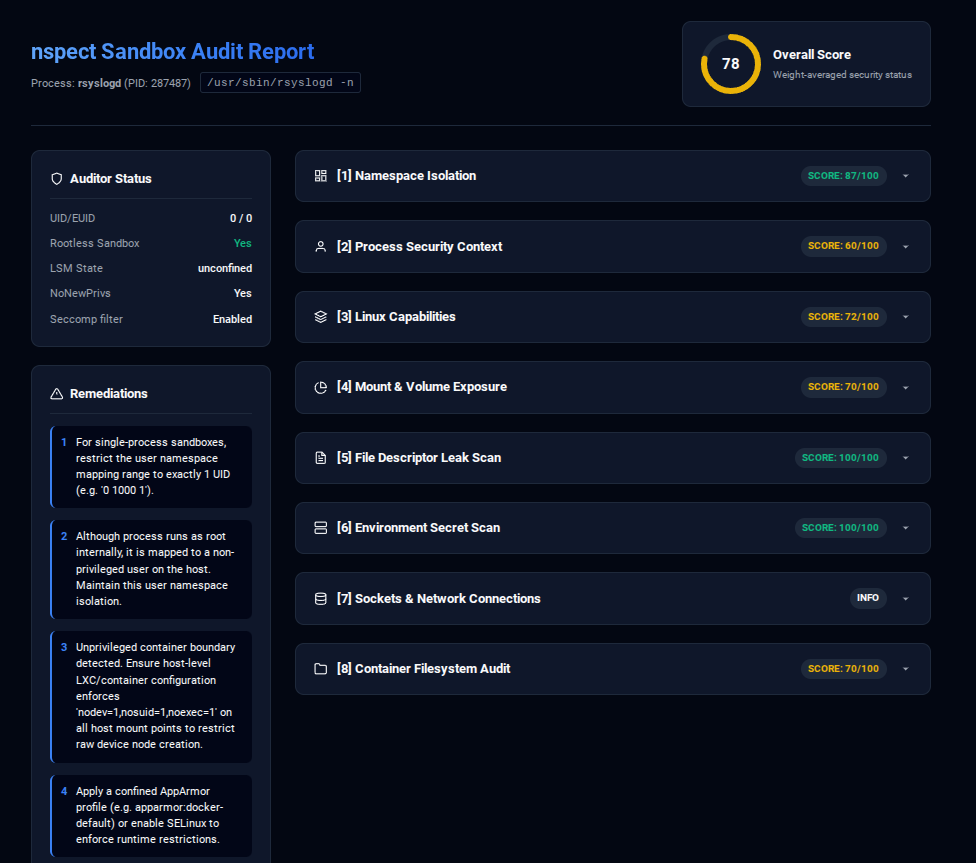Click the /usr/sbin/rsyslogd -n command box
Image resolution: width=976 pixels, height=863 pixels.
(x=280, y=82)
